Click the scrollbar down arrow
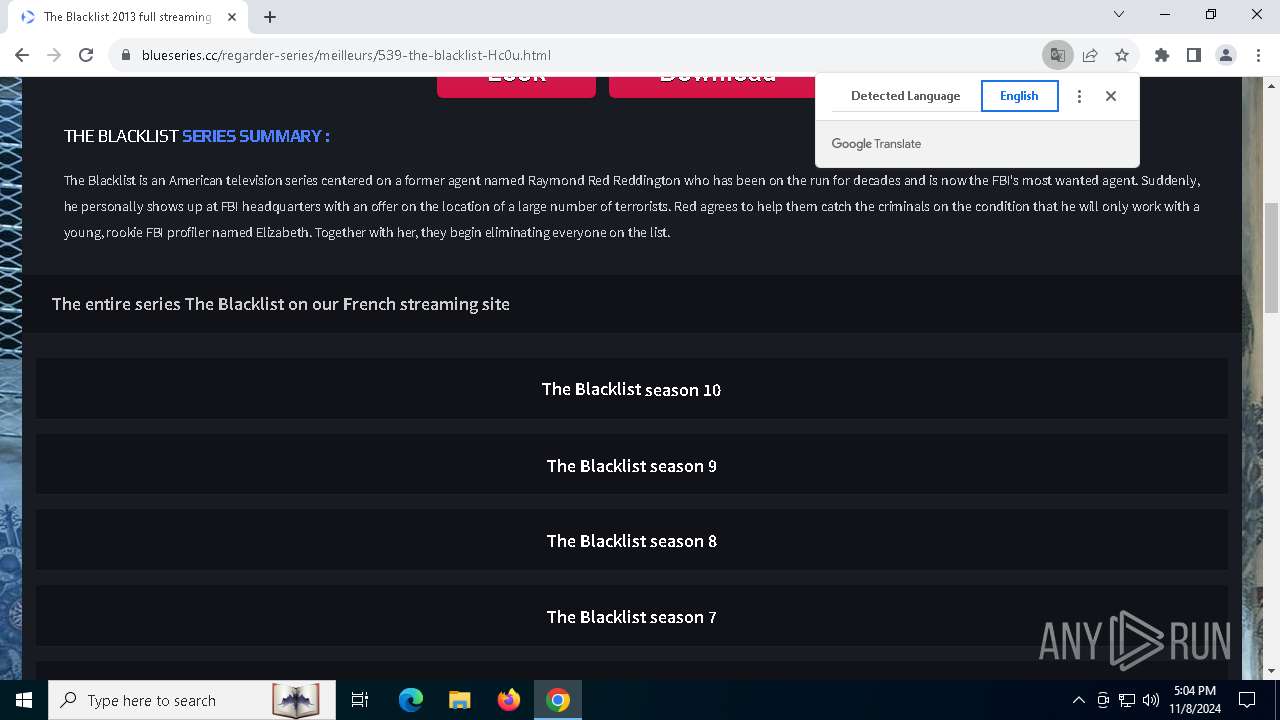Image resolution: width=1280 pixels, height=720 pixels. pyautogui.click(x=1271, y=671)
